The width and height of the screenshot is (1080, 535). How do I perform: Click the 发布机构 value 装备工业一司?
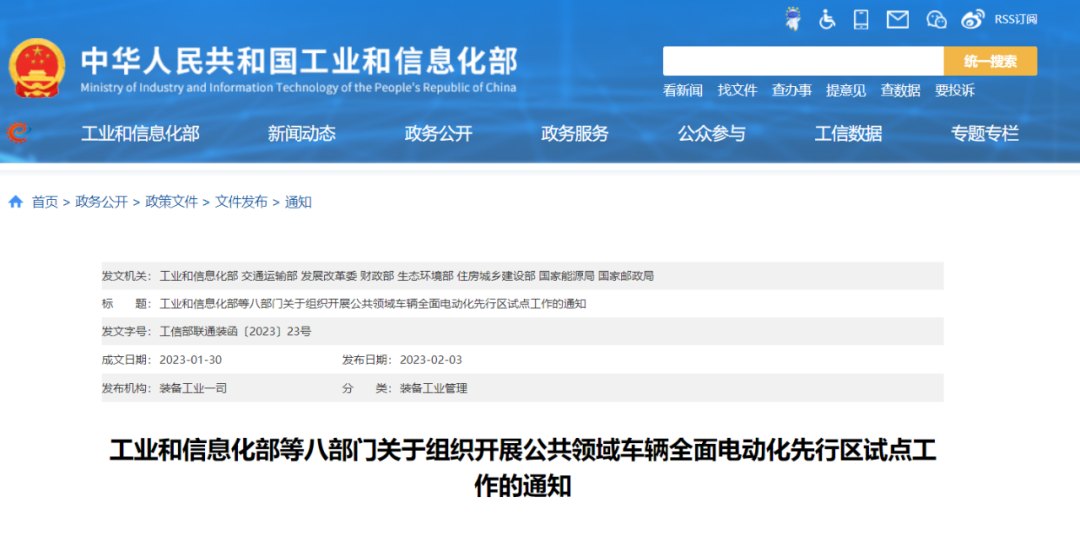tap(193, 388)
